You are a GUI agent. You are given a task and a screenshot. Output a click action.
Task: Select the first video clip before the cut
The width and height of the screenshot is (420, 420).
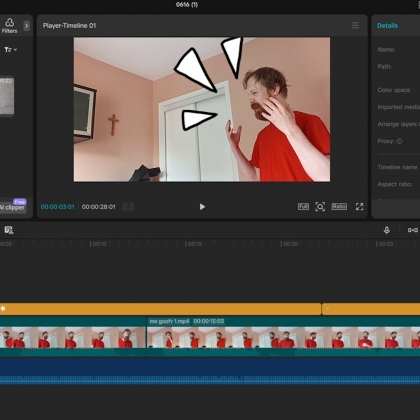73,337
